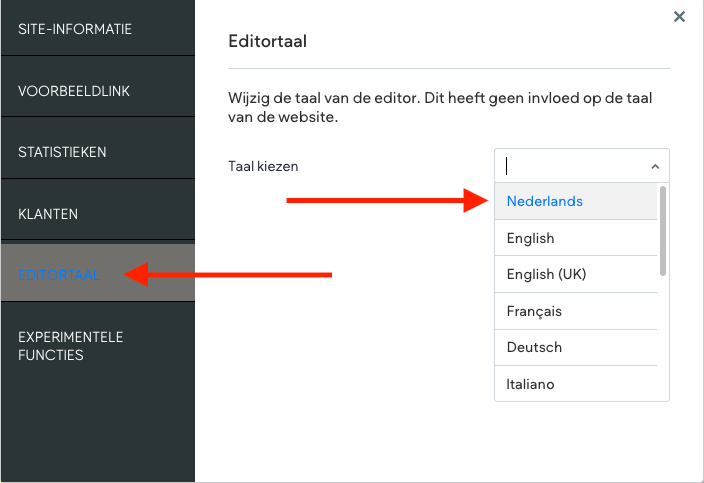
Task: Select English as the editor language
Action: 531,238
